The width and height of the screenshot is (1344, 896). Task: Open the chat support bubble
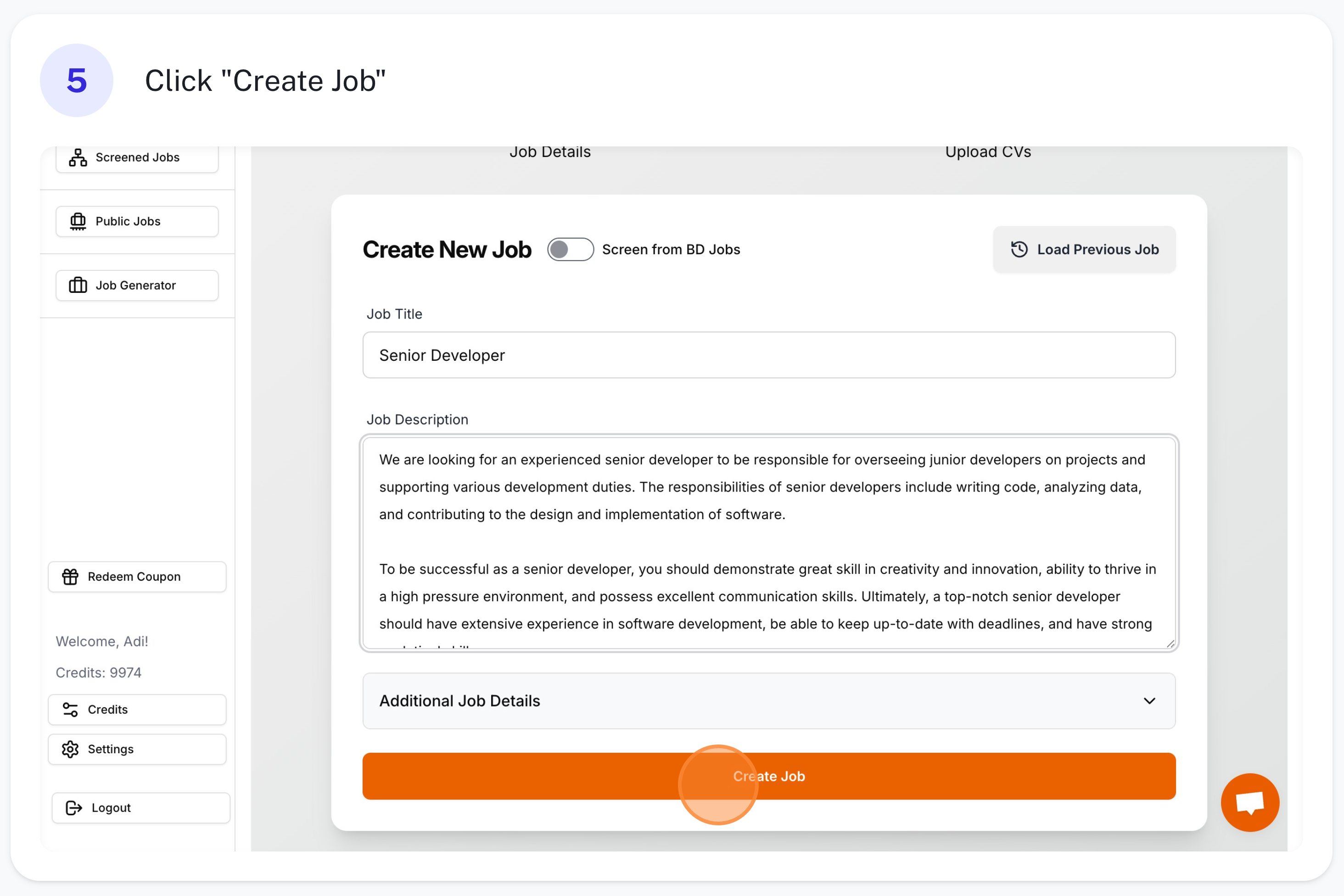1250,803
